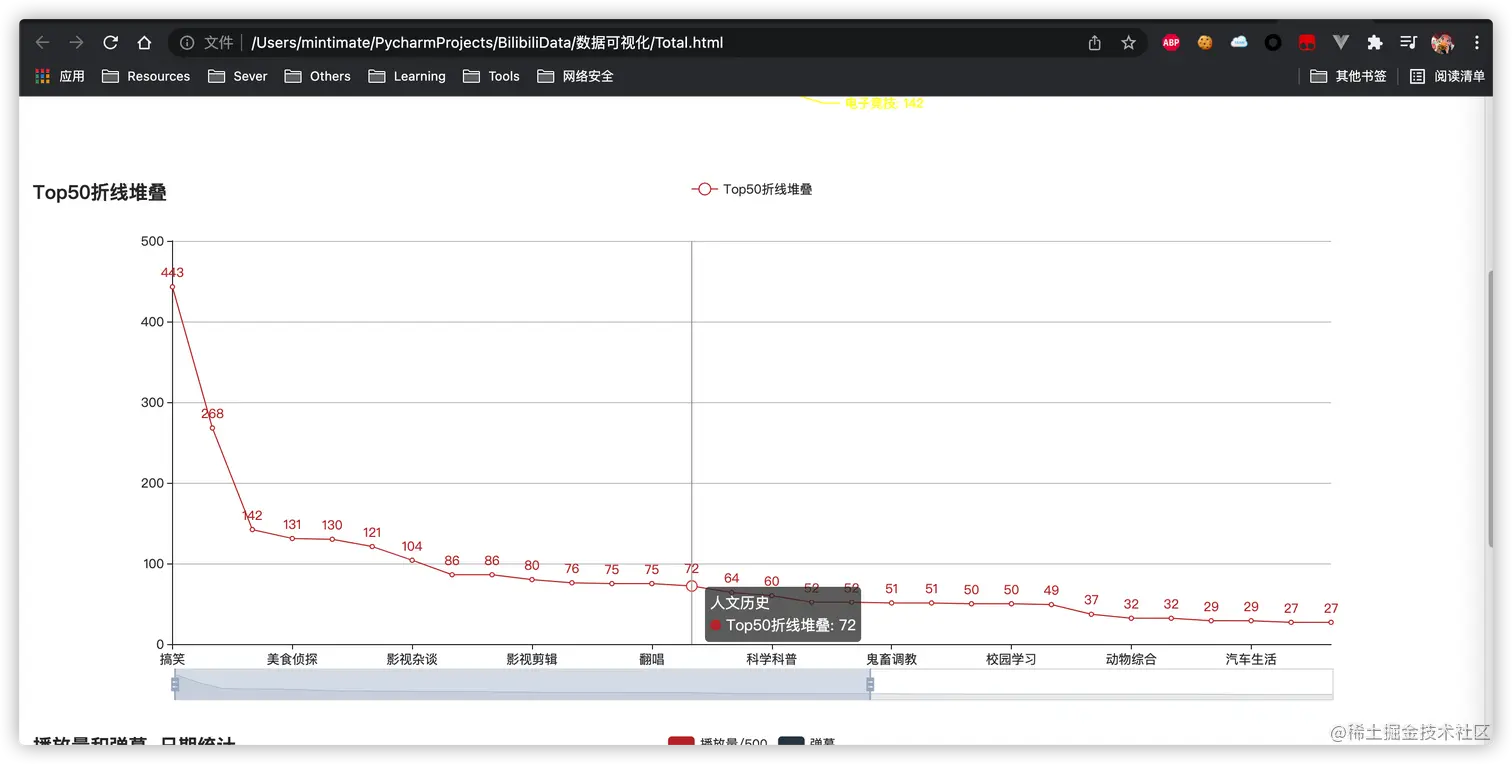Open the cloud extension

coord(1239,43)
